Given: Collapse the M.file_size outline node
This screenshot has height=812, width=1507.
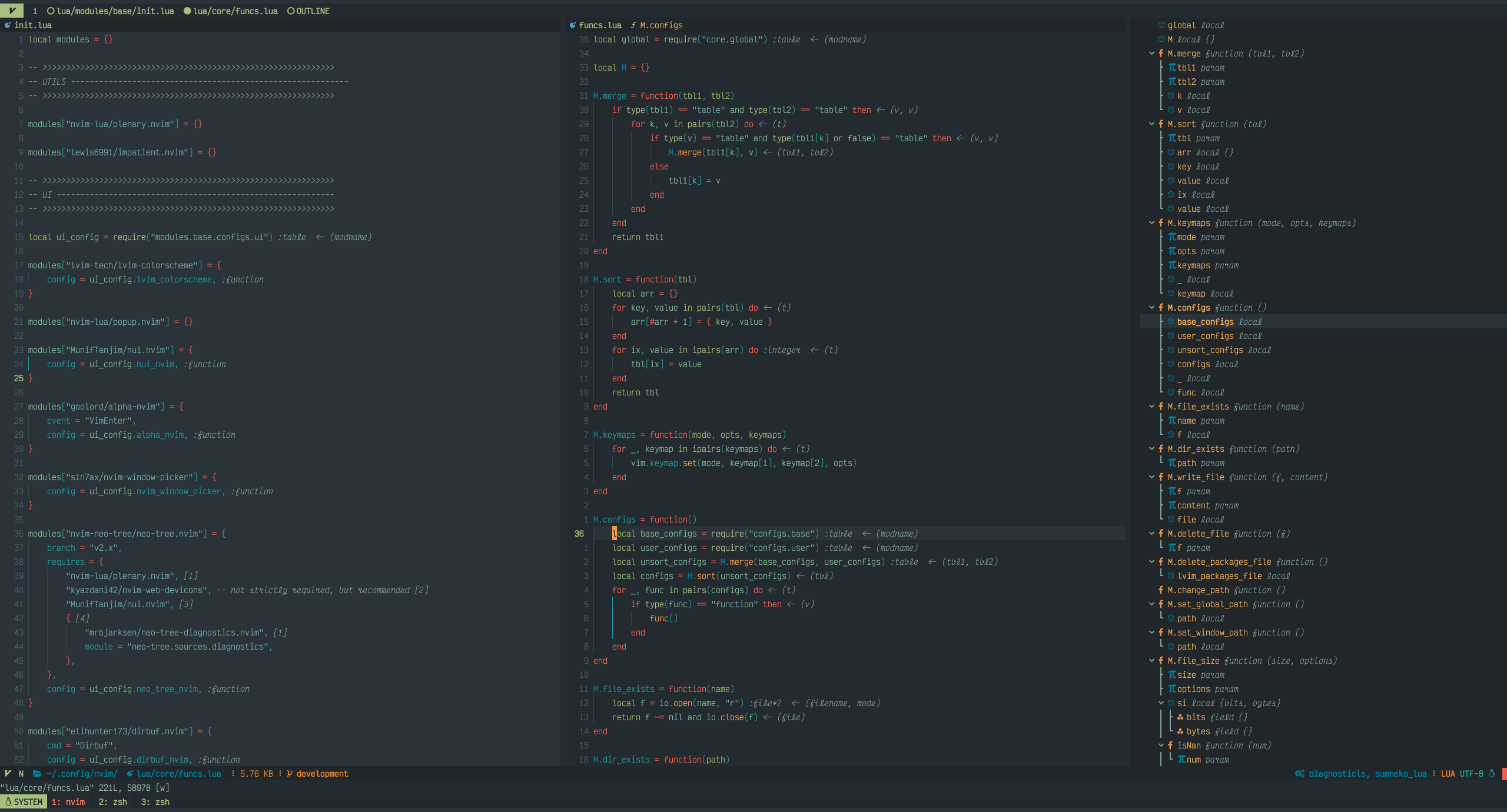Looking at the screenshot, I should 1151,661.
